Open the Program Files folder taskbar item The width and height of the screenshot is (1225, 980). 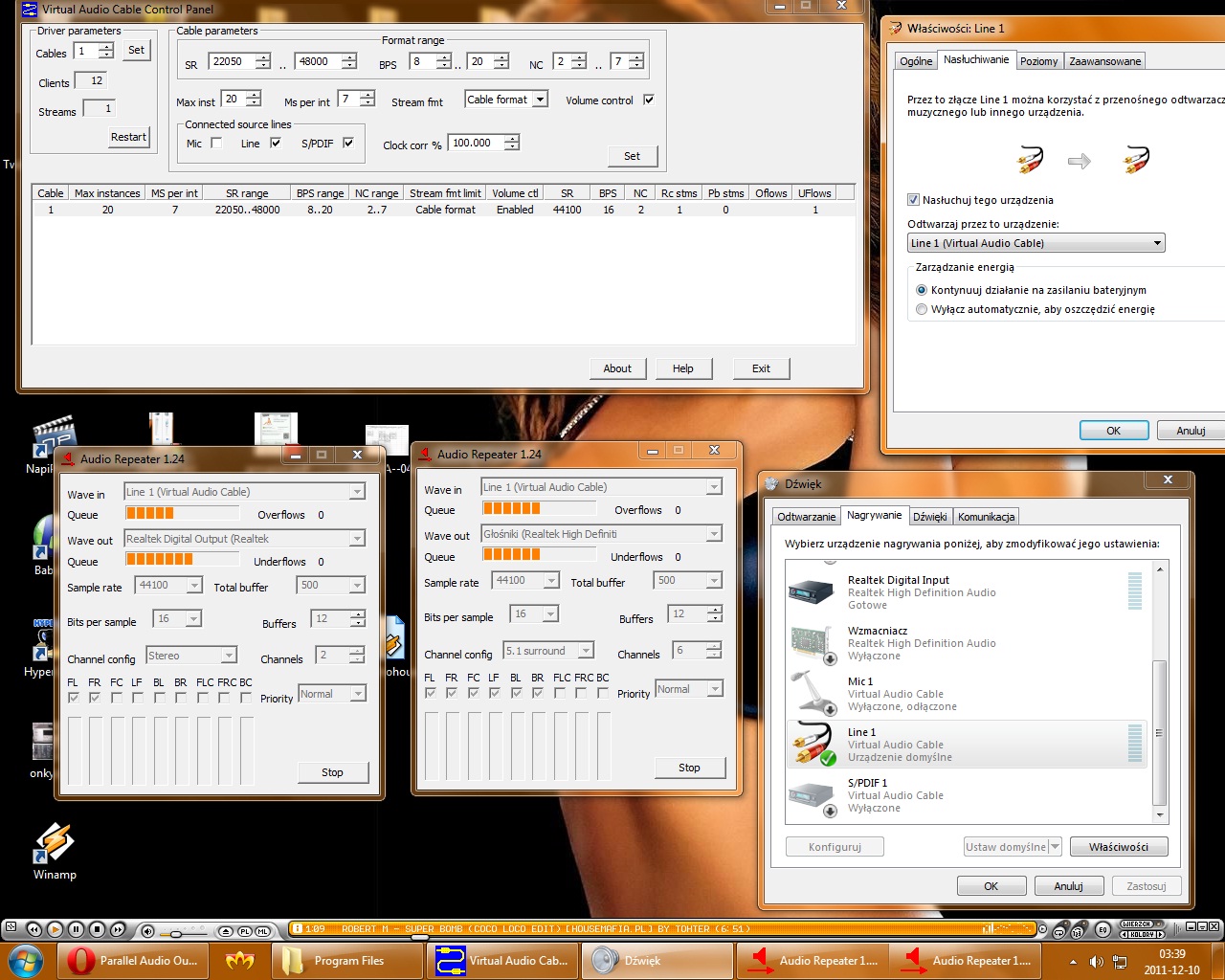tap(347, 961)
